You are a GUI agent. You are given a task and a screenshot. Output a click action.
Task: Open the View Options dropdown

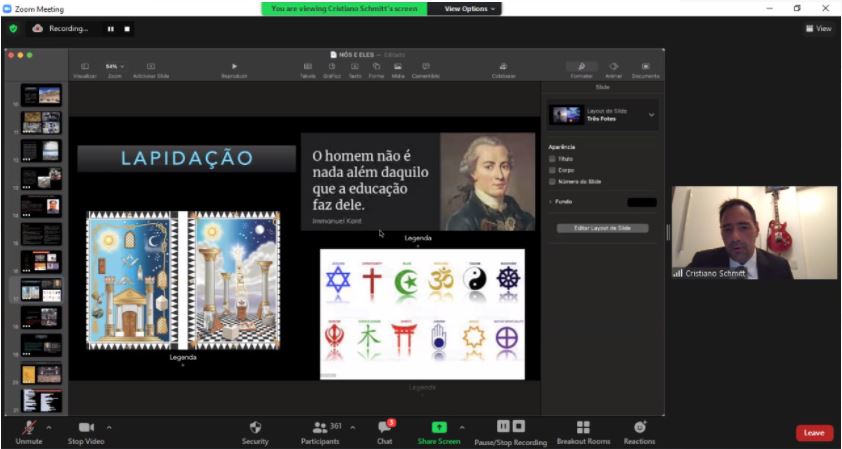point(463,8)
